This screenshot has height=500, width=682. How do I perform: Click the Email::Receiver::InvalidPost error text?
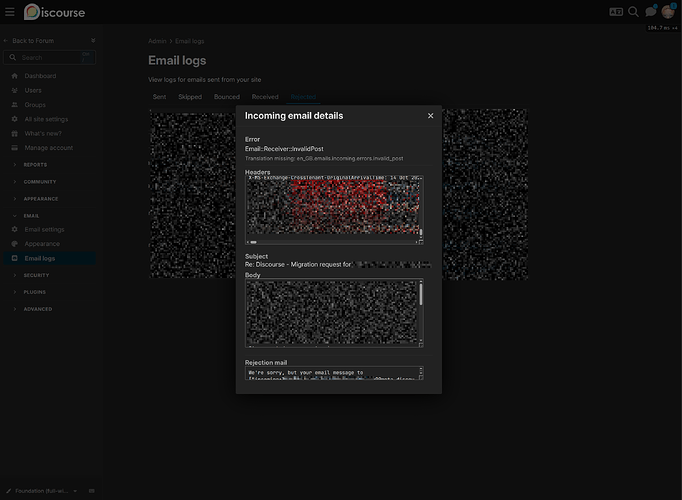click(x=284, y=149)
